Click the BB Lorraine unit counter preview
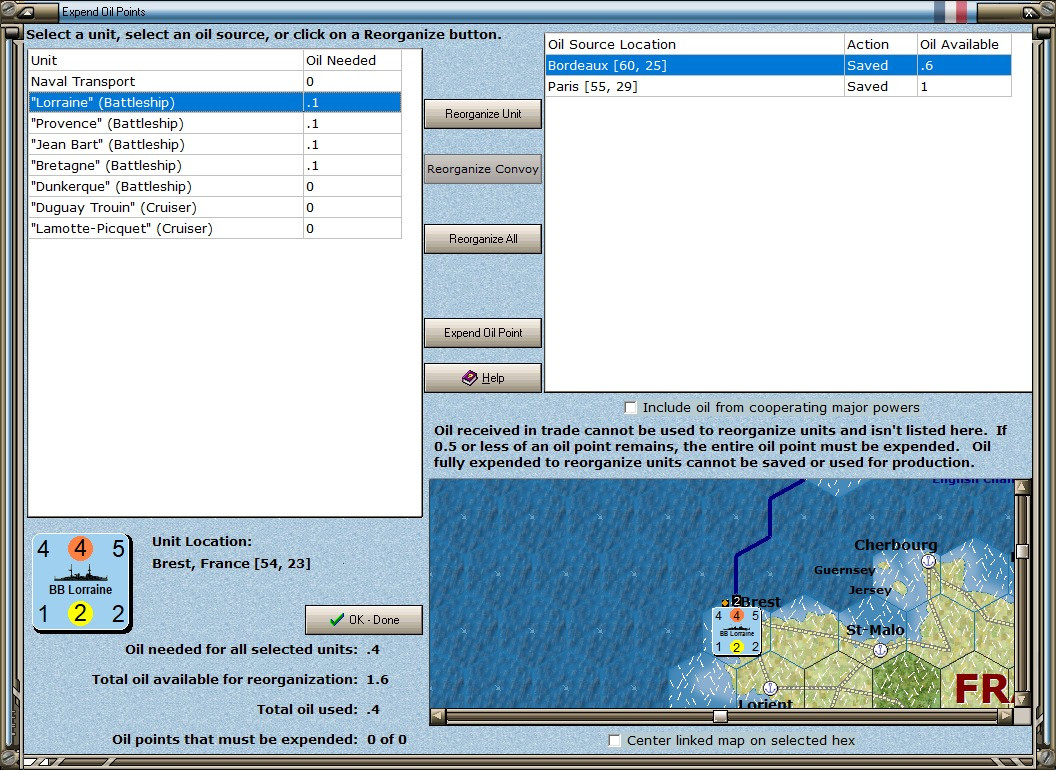This screenshot has height=770, width=1056. coord(81,583)
